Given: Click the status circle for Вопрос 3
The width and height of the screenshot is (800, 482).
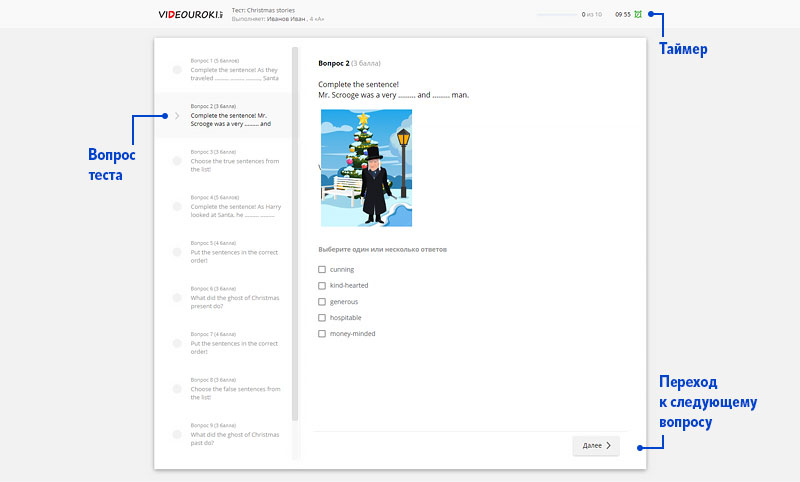Looking at the screenshot, I should pyautogui.click(x=177, y=161).
